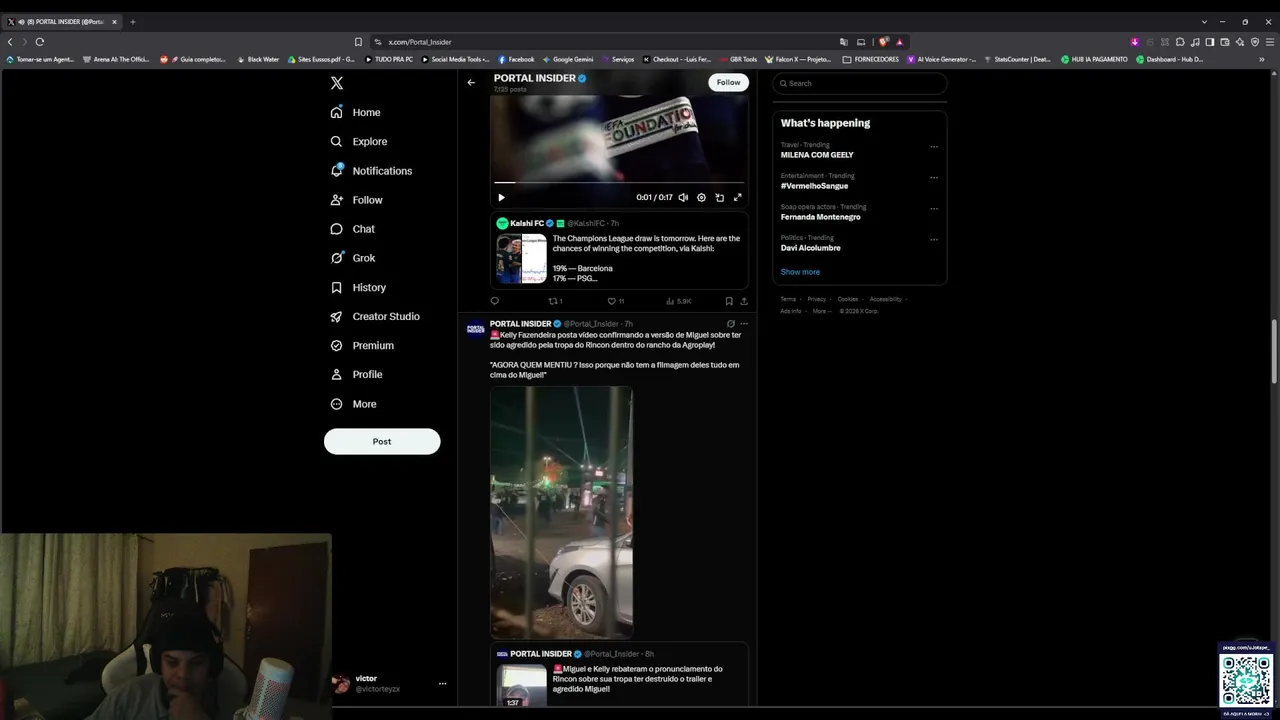
Task: Expand account menu for victor
Action: pyautogui.click(x=442, y=684)
